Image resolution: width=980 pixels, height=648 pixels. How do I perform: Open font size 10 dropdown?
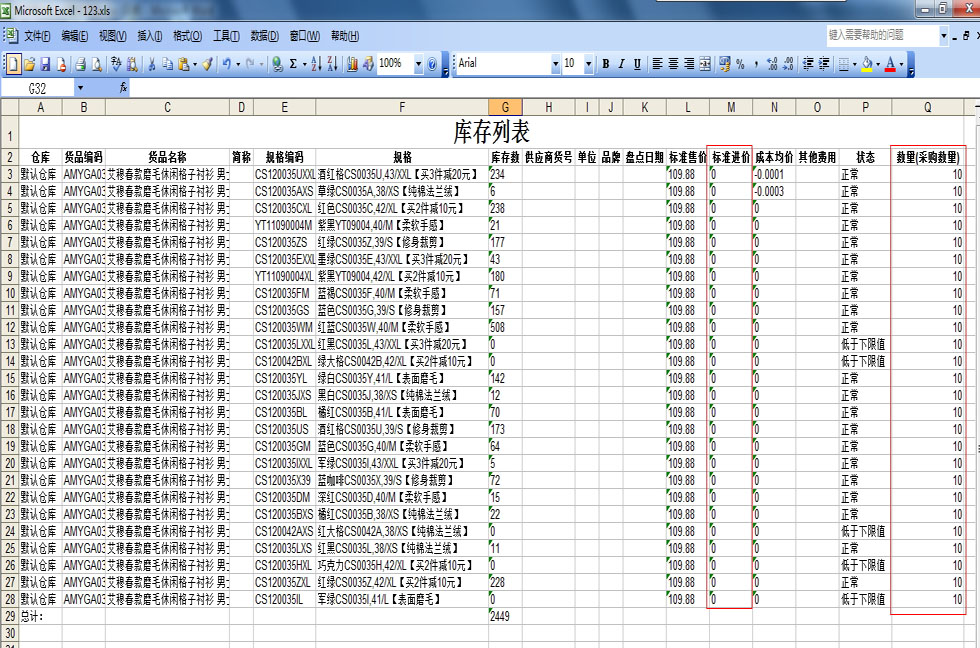(589, 64)
